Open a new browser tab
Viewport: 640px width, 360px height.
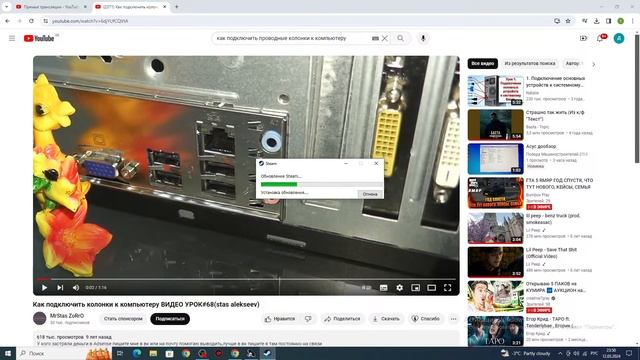176,7
